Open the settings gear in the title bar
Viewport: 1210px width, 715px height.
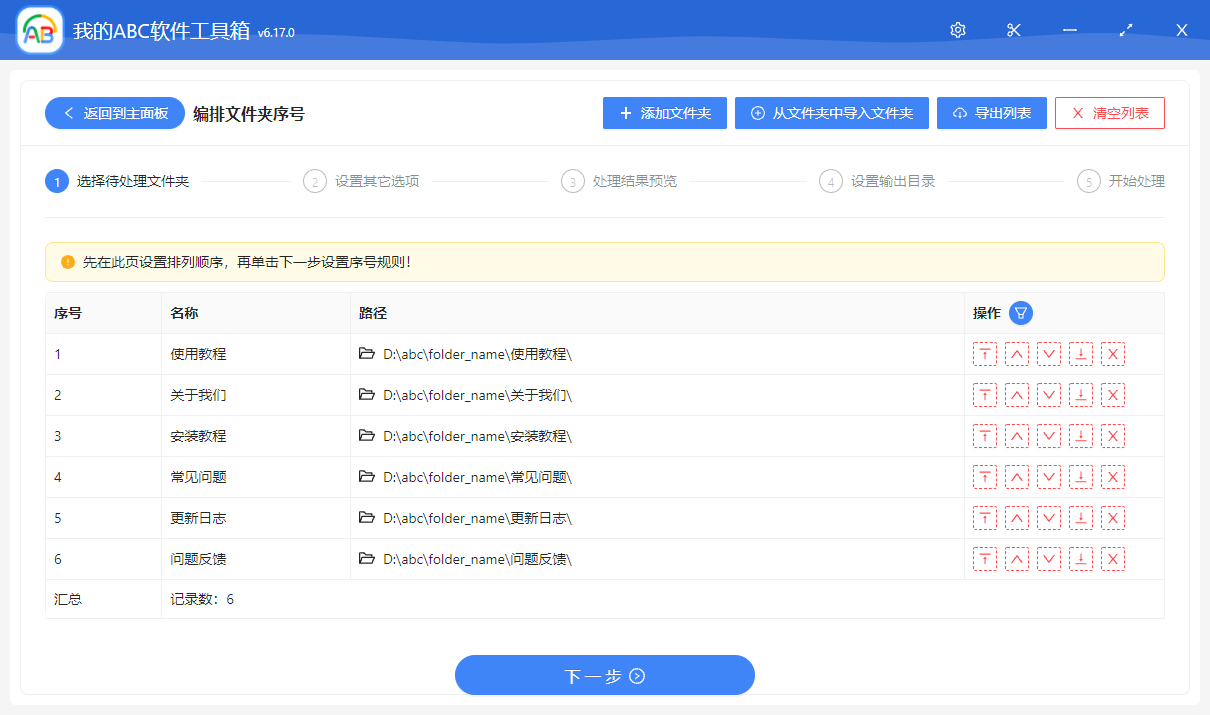957,29
